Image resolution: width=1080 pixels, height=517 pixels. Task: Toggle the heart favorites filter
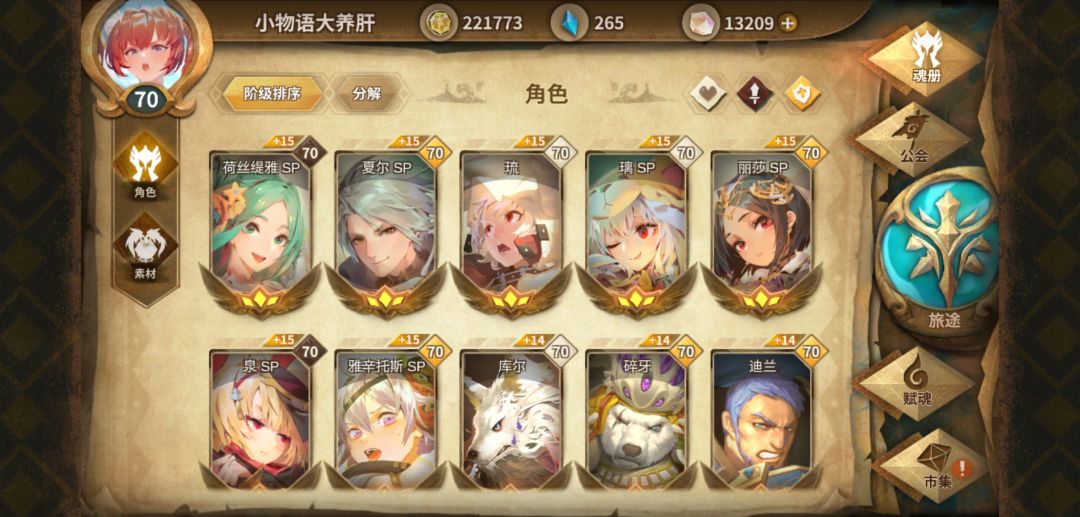708,93
